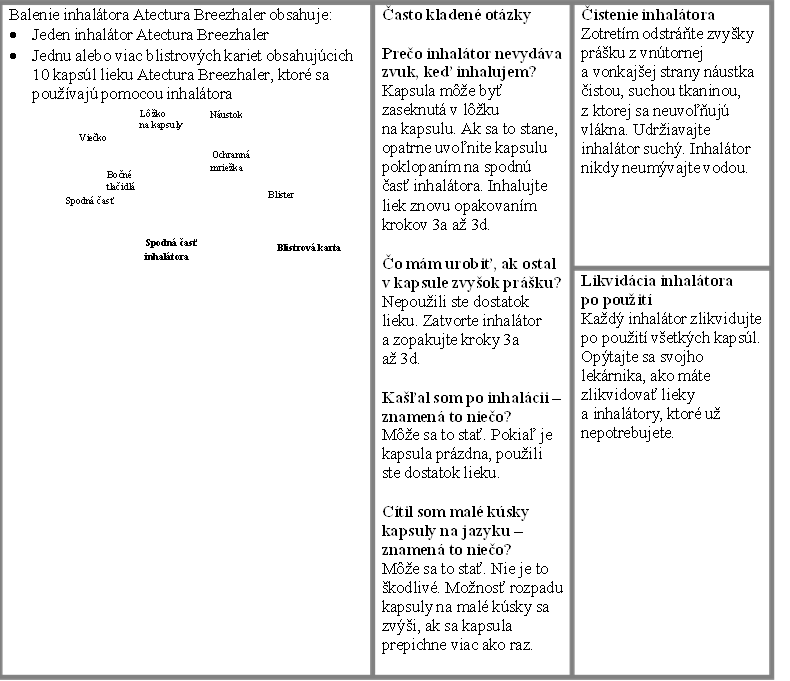
Task: Click the 'Likvidácia inhalátora po použití' heading
Action: [x=656, y=291]
